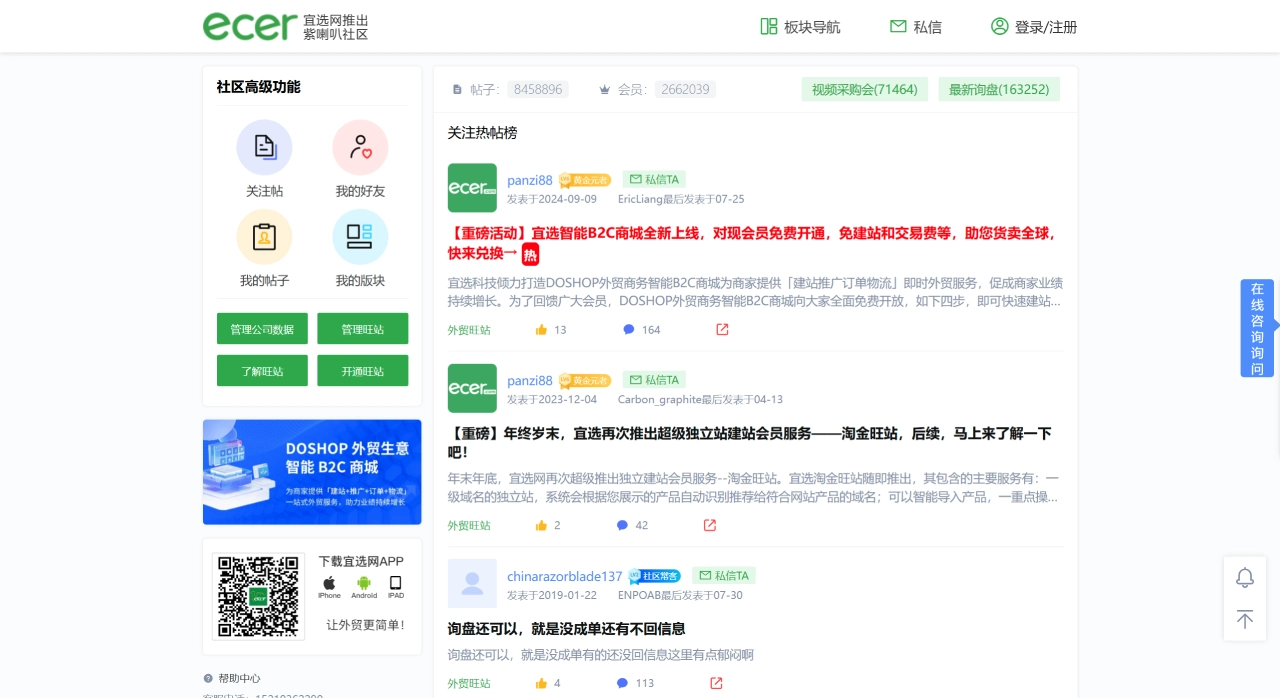Click the Android download icon
The width and height of the screenshot is (1280, 698).
364,587
